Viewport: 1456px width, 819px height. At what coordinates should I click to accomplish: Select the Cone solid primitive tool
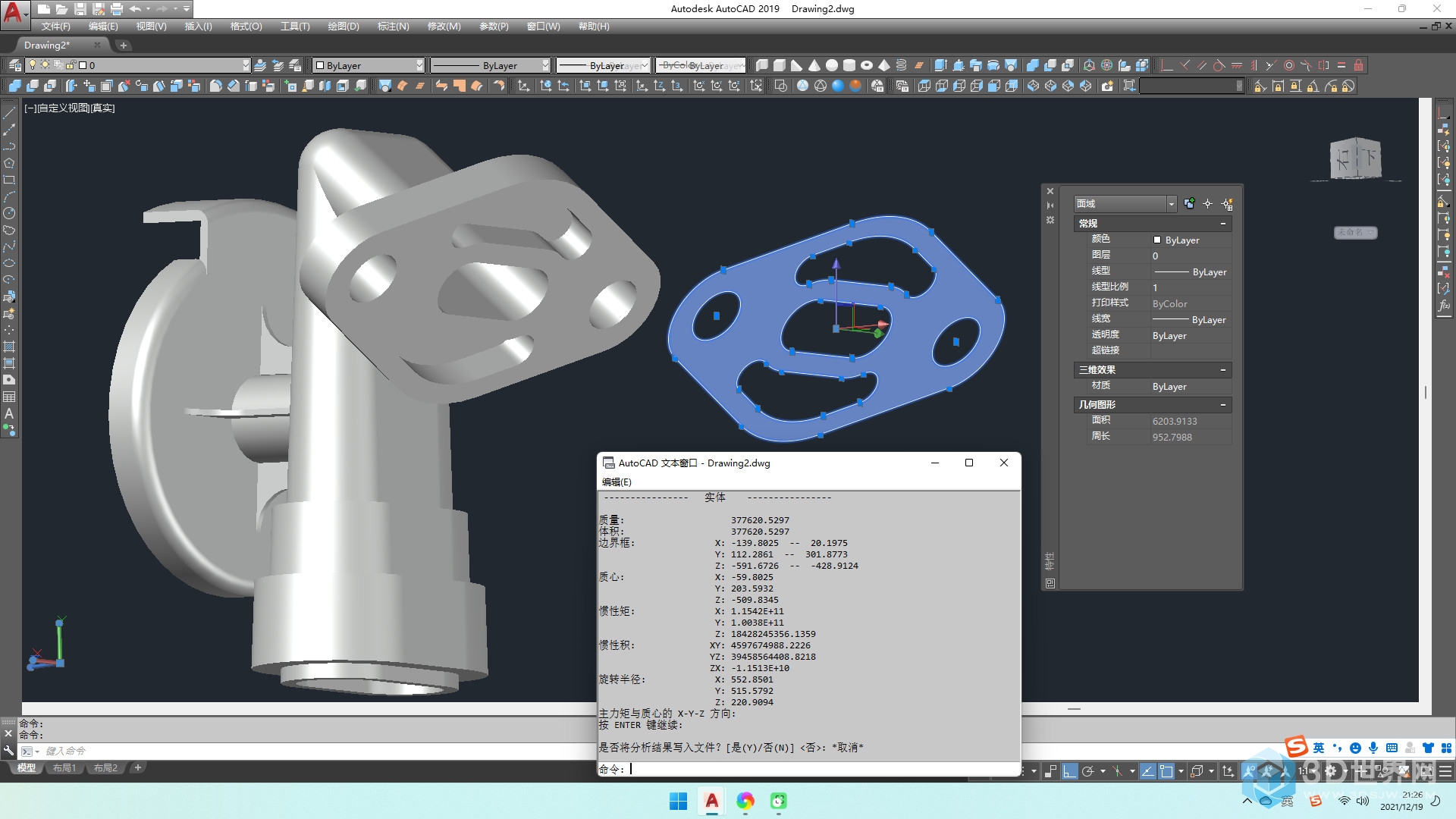point(814,65)
